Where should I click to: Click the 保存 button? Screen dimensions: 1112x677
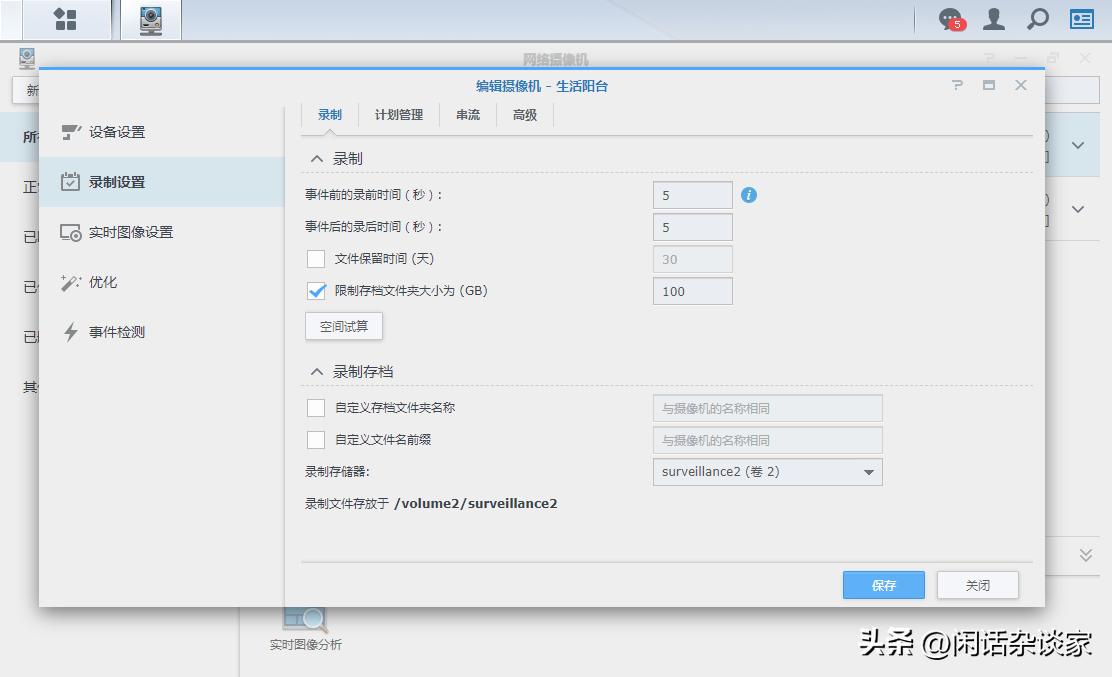883,585
